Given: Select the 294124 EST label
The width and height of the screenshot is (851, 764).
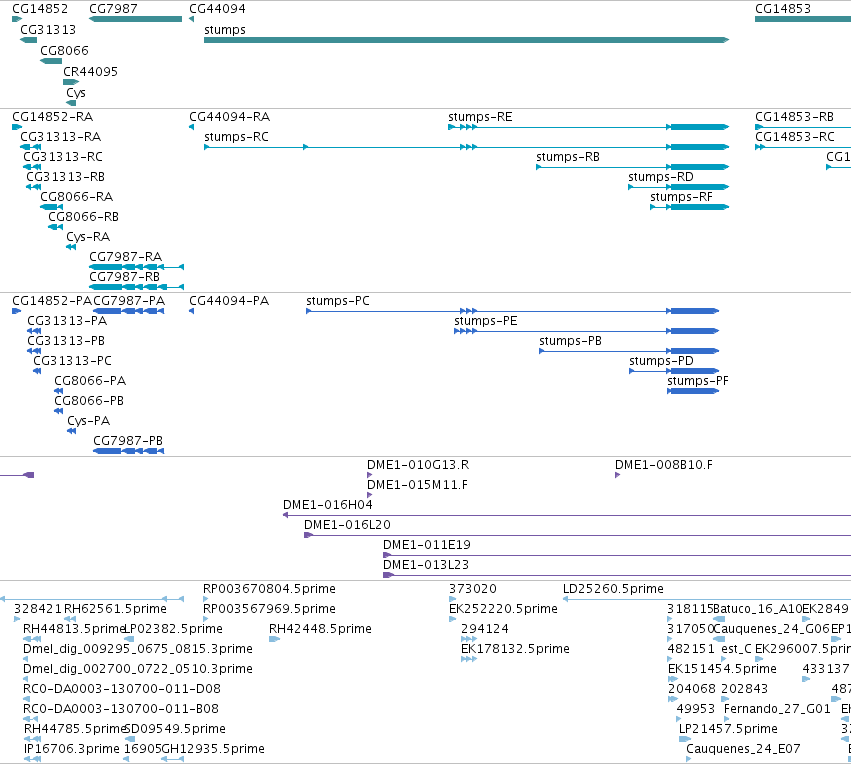Looking at the screenshot, I should click(x=485, y=629).
